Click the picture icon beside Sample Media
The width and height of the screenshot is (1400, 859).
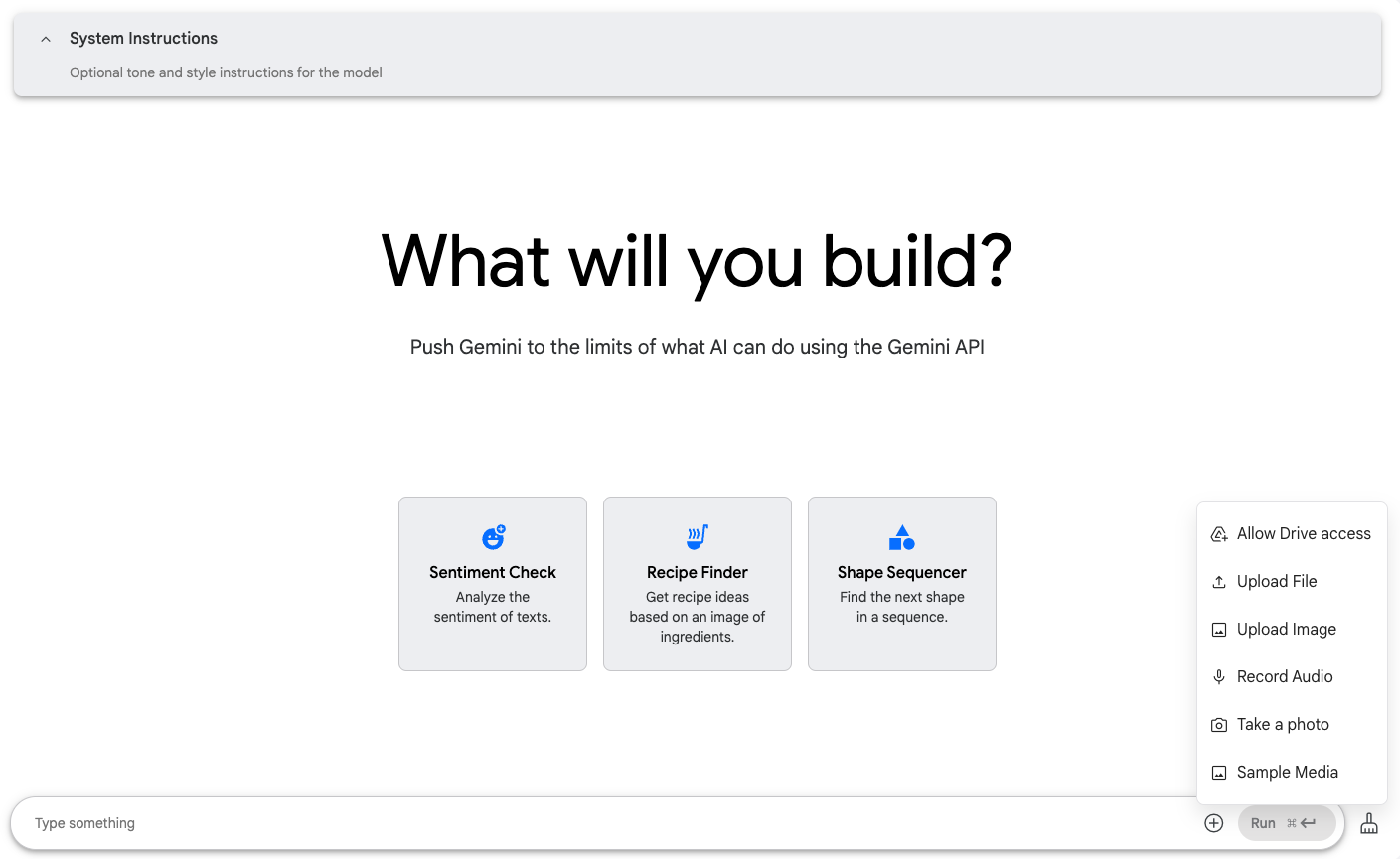click(x=1219, y=773)
